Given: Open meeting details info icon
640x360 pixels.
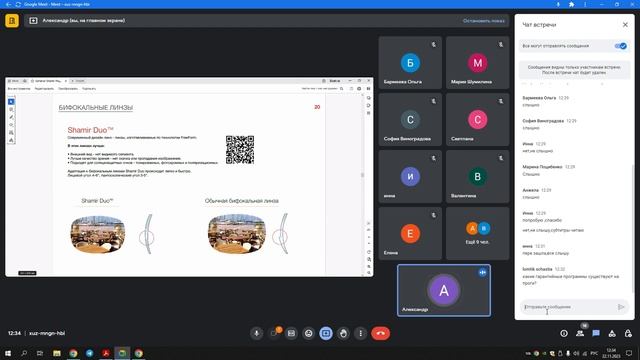Looking at the screenshot, I should coord(564,333).
